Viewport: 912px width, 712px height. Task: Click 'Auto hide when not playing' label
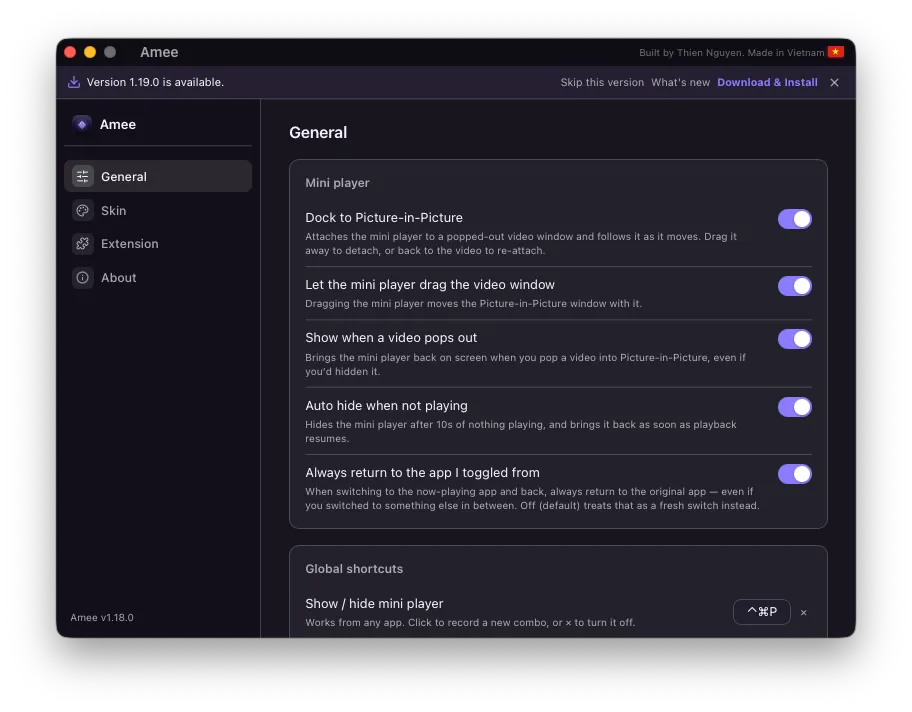click(386, 405)
